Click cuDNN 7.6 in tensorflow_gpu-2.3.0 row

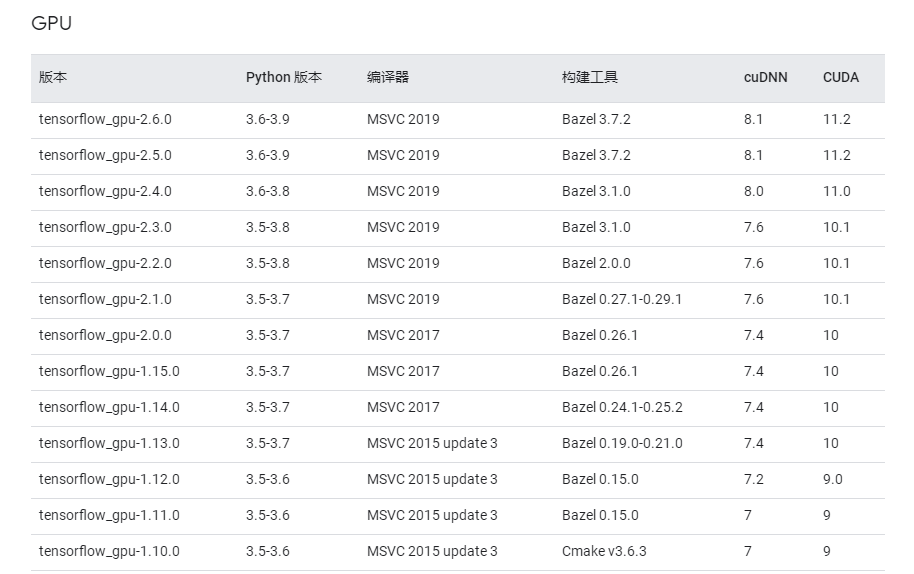pos(754,228)
